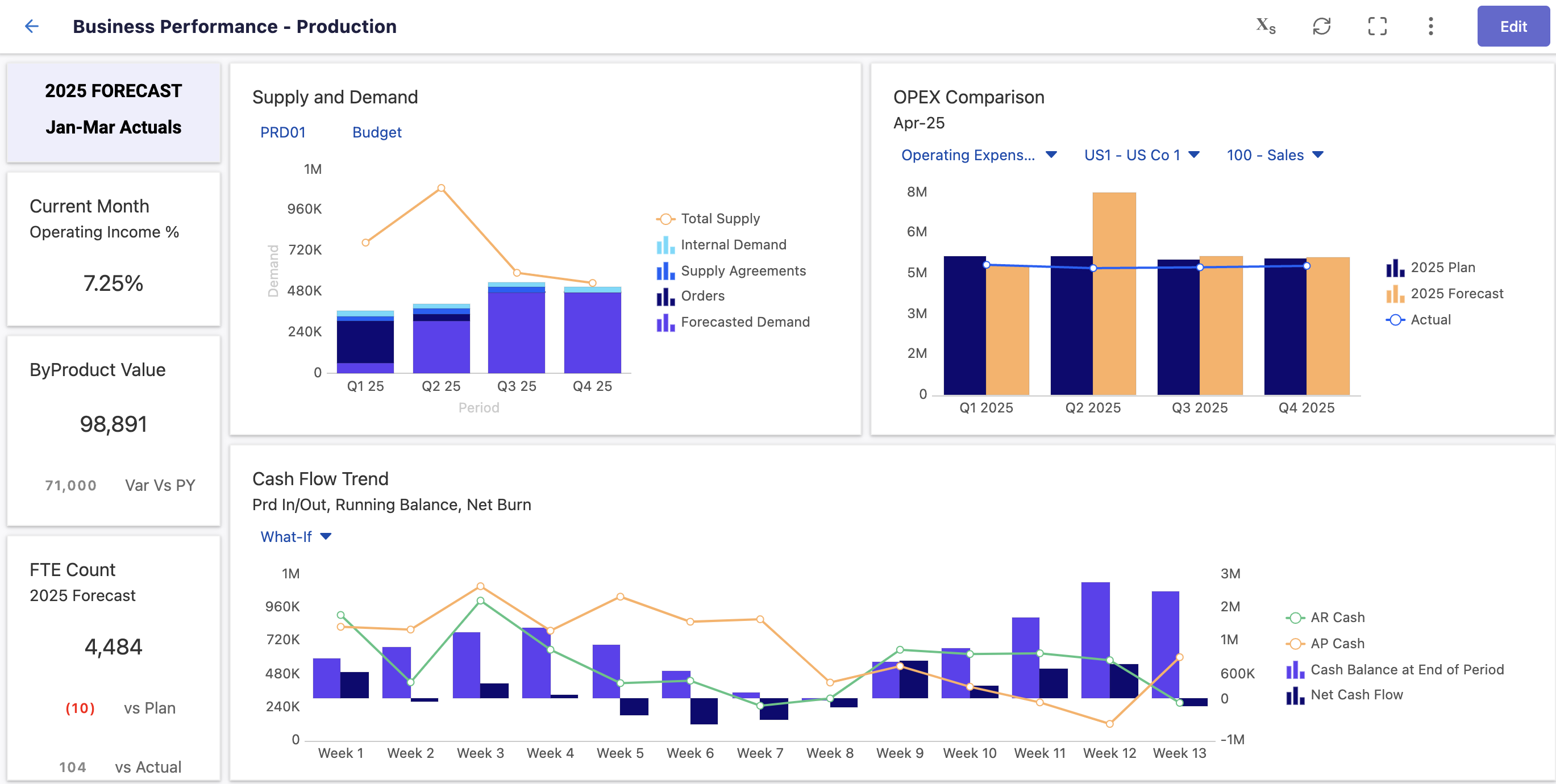Screen dimensions: 1556x784
Task: Click the Internal Demand legend icon
Action: pyautogui.click(x=665, y=245)
